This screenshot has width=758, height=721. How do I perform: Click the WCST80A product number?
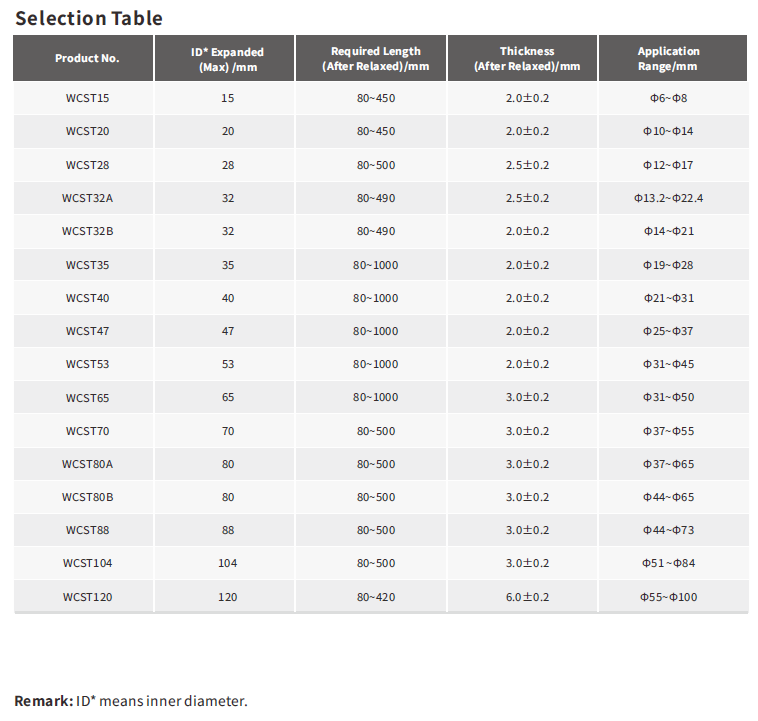pyautogui.click(x=87, y=464)
